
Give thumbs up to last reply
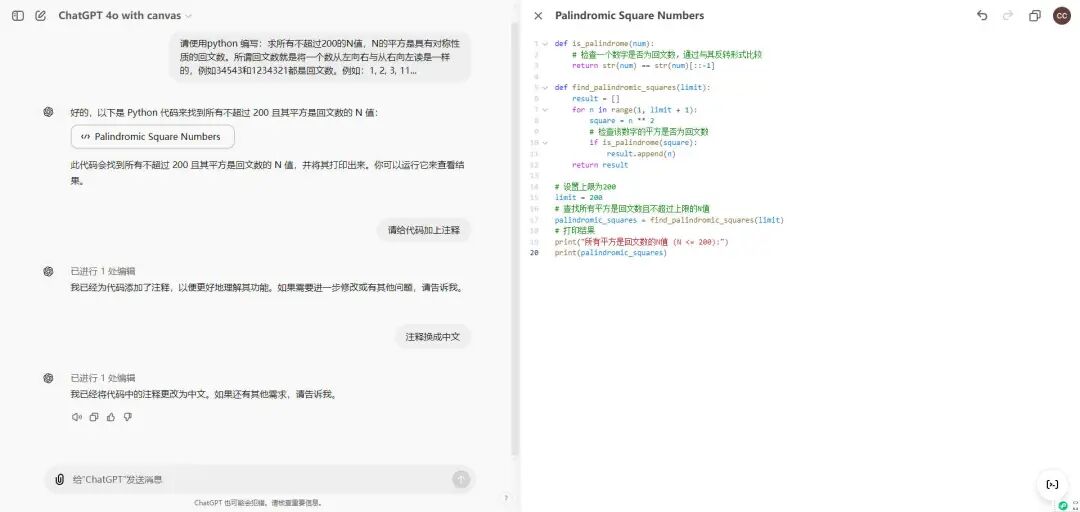(x=111, y=417)
